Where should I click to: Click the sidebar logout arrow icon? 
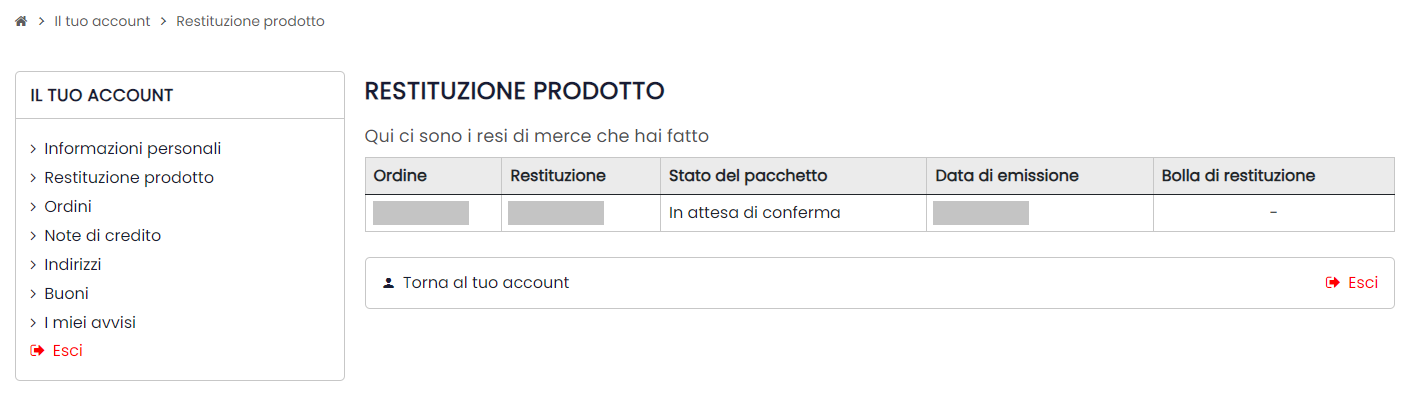pos(38,351)
